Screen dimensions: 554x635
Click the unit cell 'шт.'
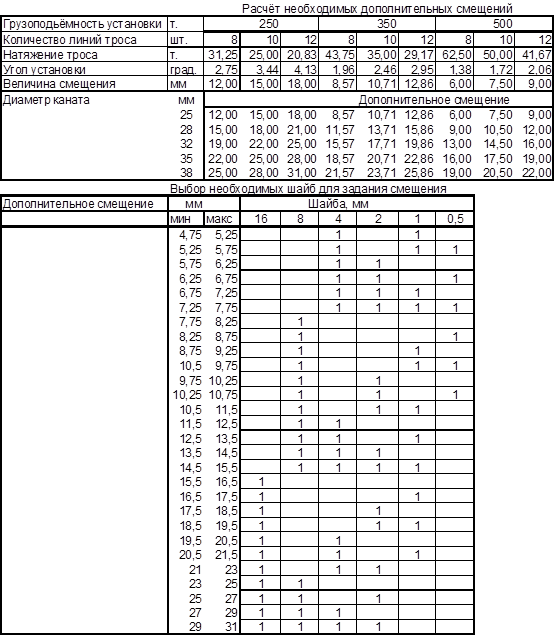click(x=178, y=40)
